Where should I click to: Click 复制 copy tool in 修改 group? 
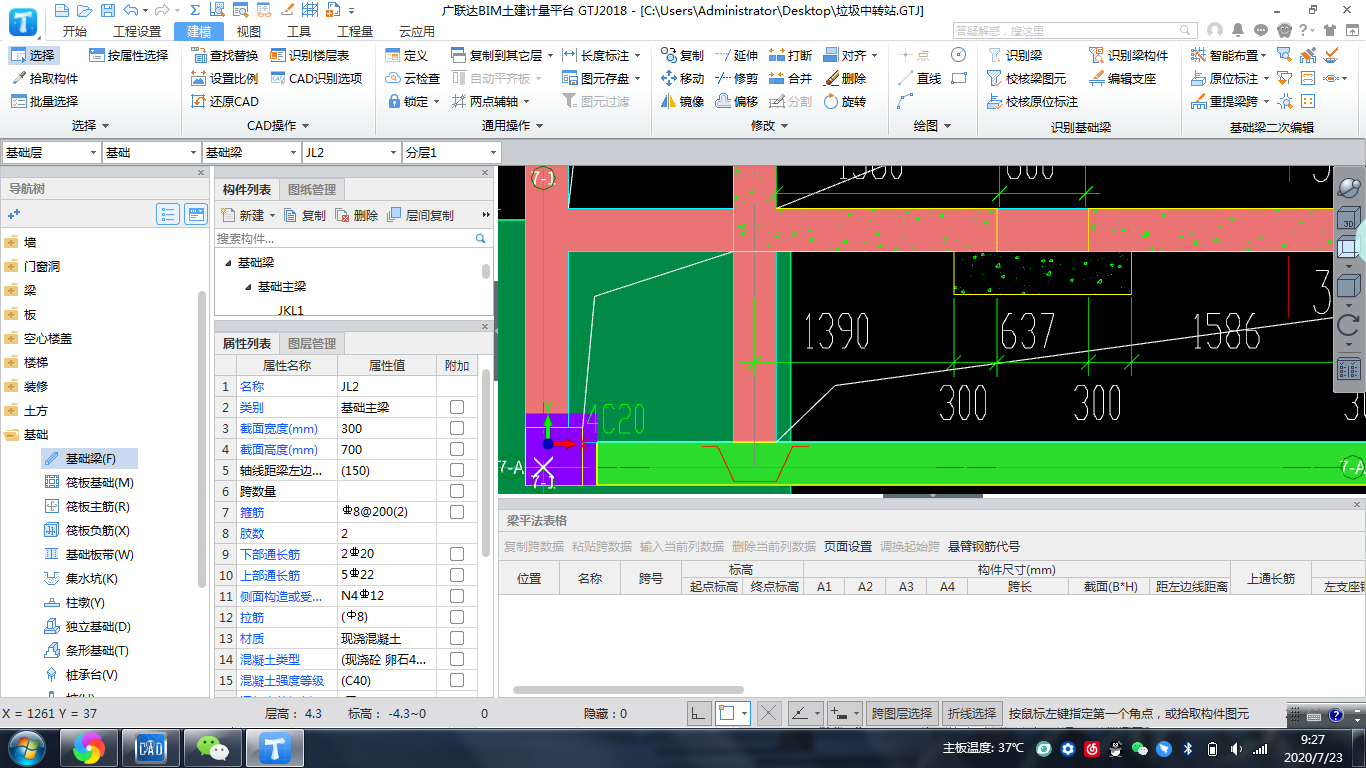(x=682, y=55)
